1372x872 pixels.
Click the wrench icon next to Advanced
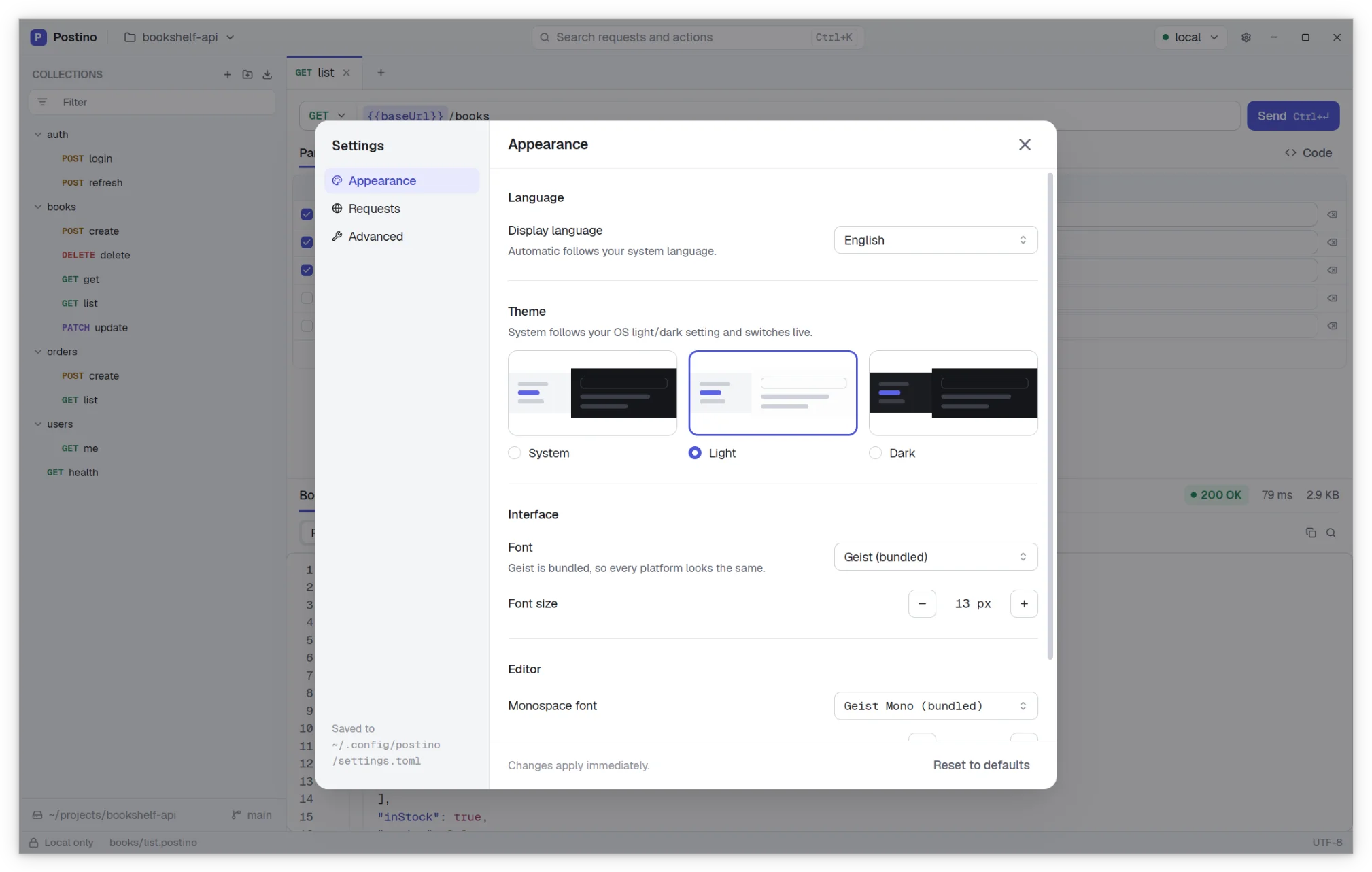pos(337,236)
